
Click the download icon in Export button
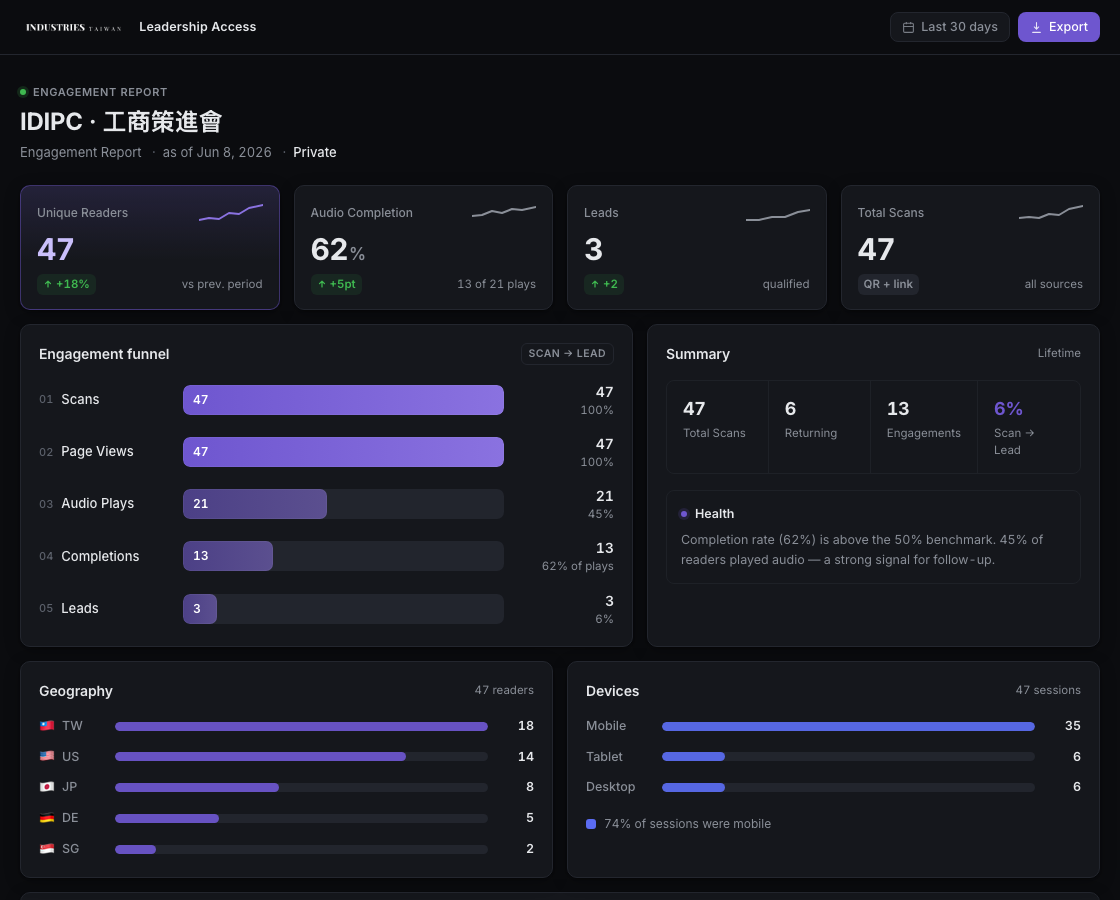(1036, 27)
